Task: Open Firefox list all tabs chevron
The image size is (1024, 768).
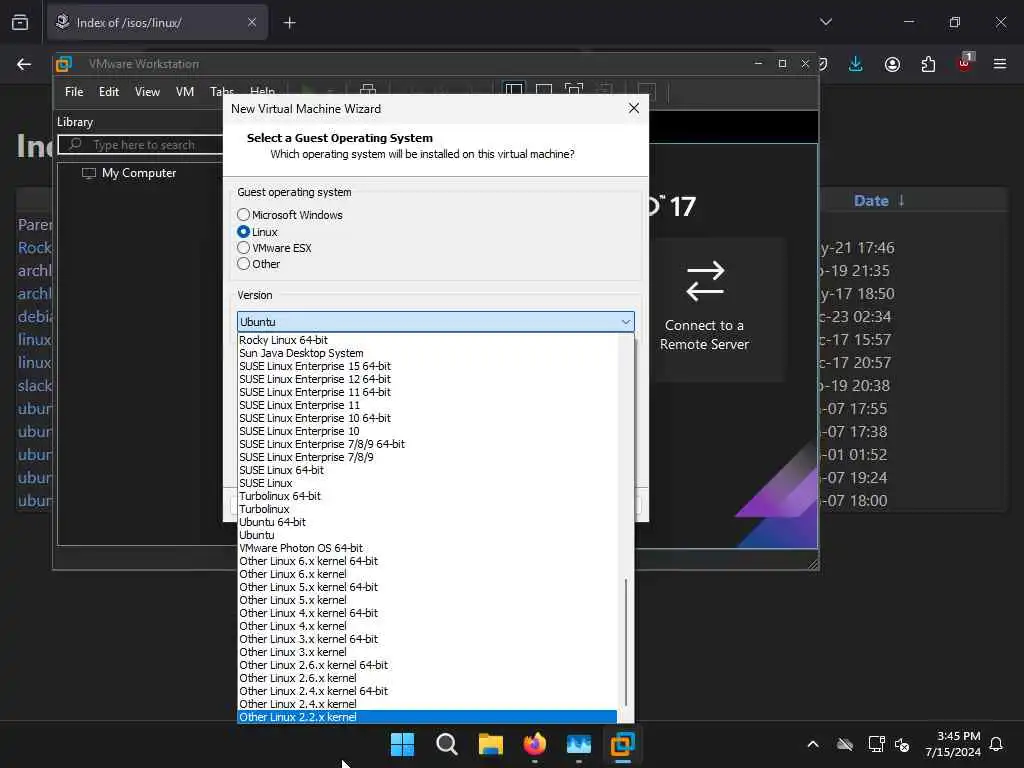Action: coord(825,22)
